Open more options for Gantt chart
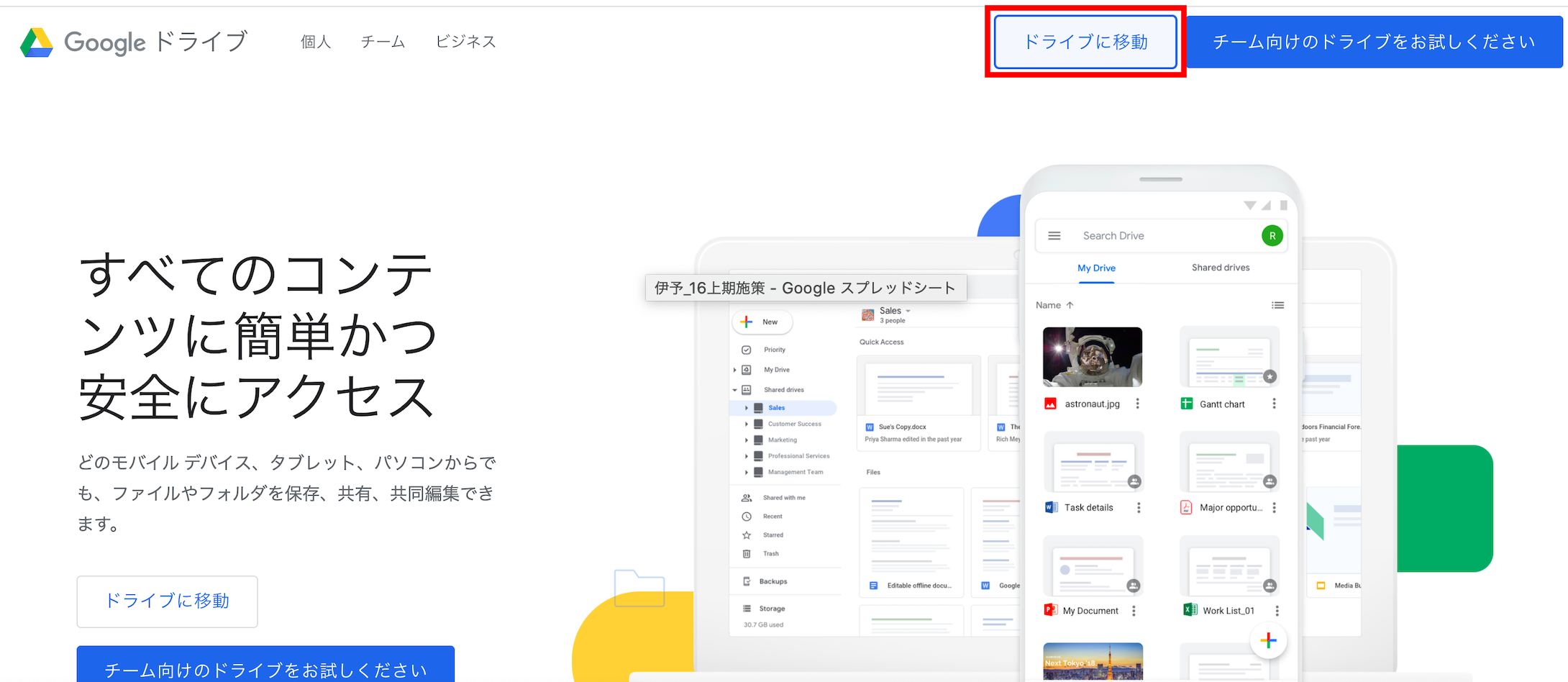The width and height of the screenshot is (1568, 682). click(1274, 404)
